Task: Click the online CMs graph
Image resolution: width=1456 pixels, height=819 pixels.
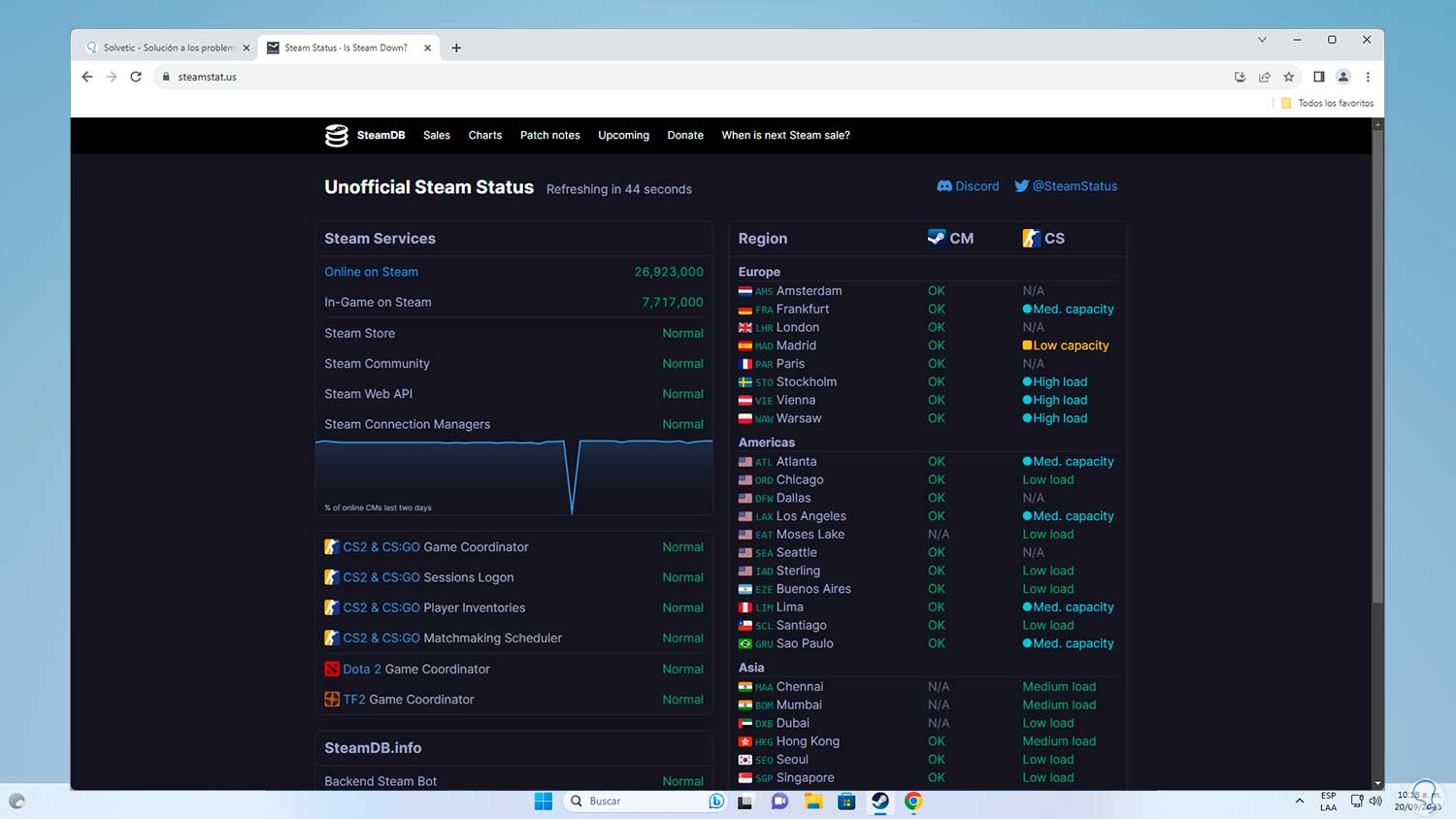Action: point(514,476)
